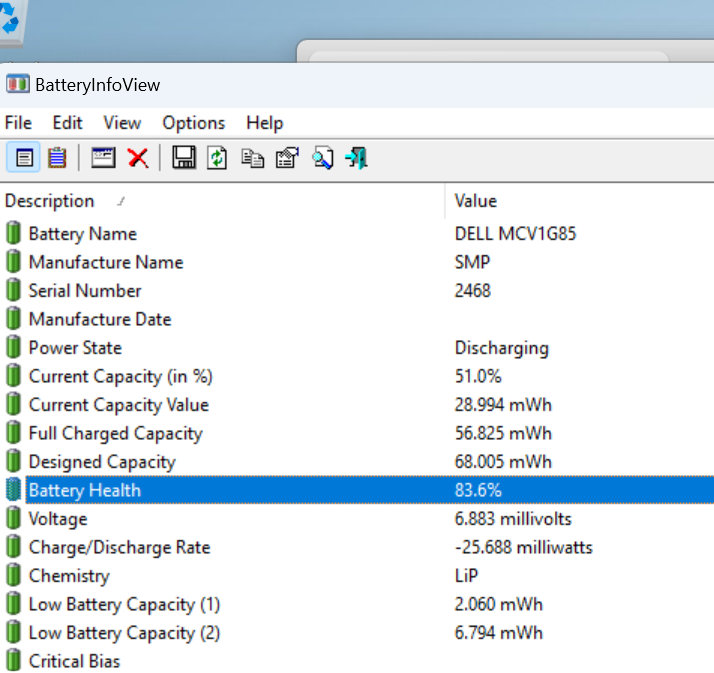This screenshot has width=714, height=673.
Task: Select the Manufacture Date row
Action: tap(357, 319)
